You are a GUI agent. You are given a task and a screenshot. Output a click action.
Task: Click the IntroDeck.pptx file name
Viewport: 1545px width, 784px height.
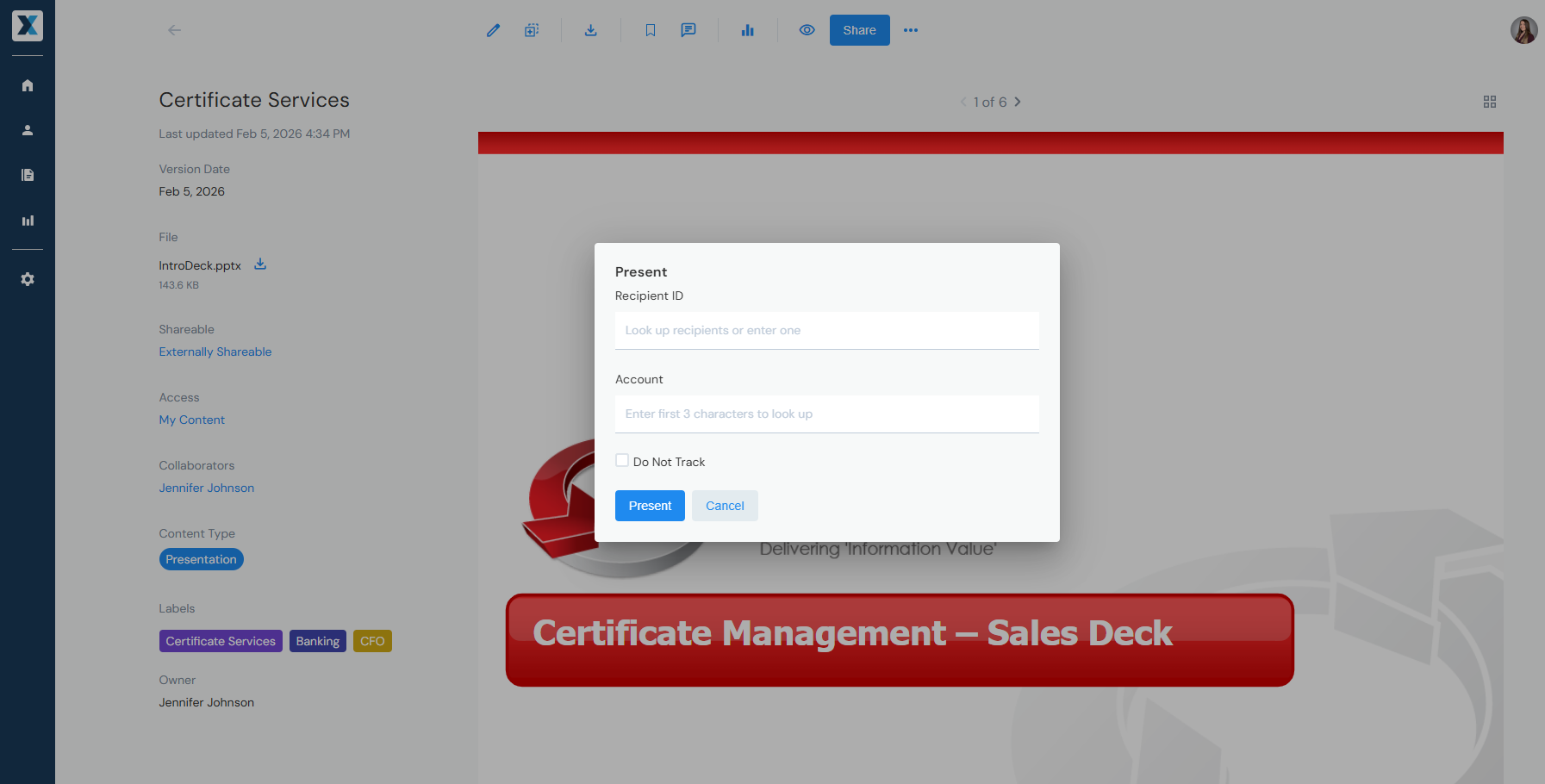(200, 265)
